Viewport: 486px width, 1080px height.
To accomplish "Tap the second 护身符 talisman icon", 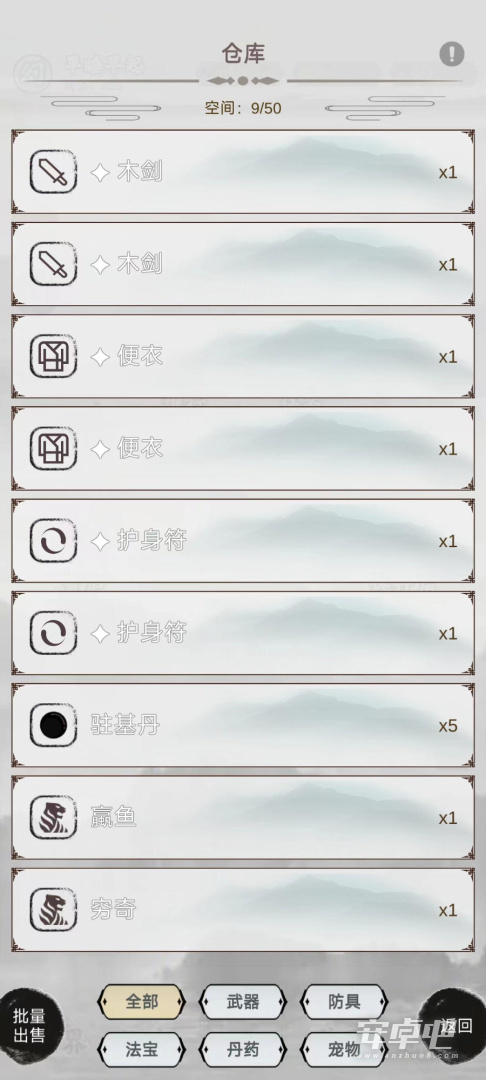I will (x=53, y=633).
